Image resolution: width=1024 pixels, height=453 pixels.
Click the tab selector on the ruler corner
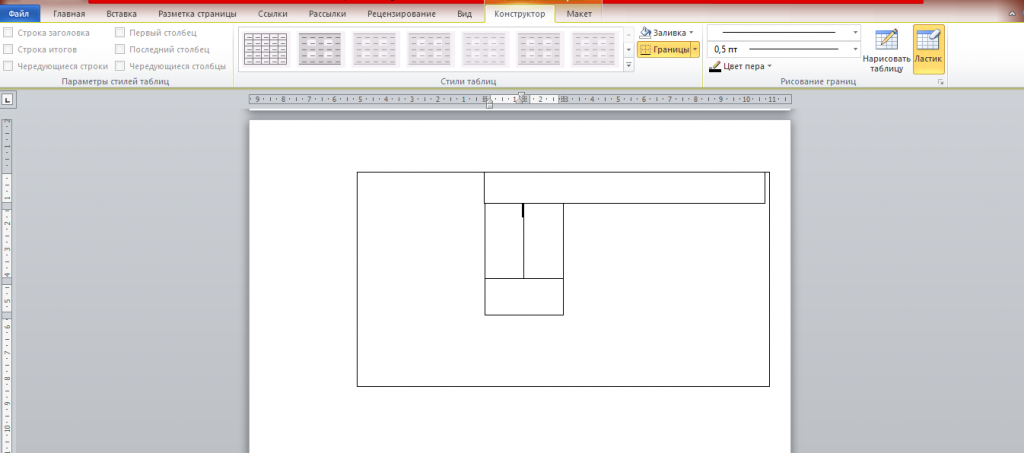pos(8,99)
